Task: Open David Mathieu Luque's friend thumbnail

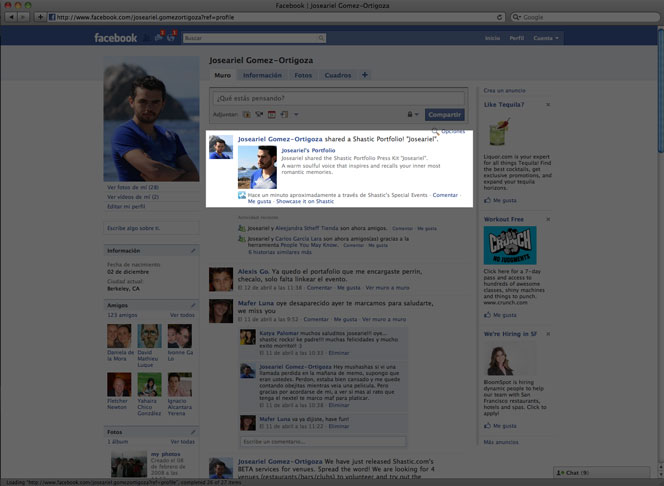Action: click(x=149, y=336)
